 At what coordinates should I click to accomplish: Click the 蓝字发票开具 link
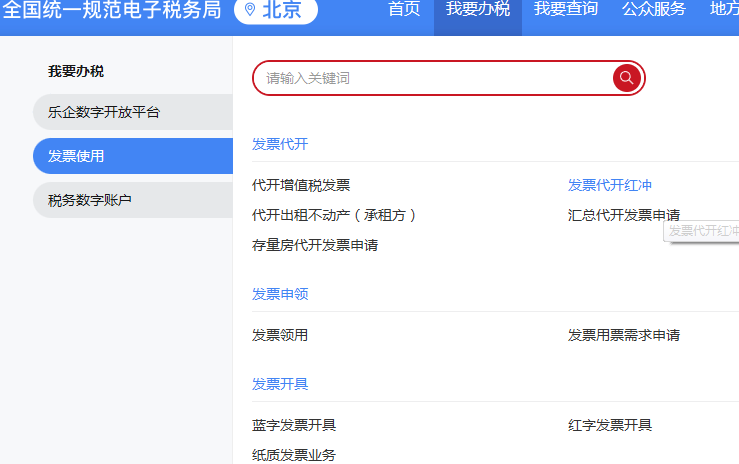coord(294,425)
